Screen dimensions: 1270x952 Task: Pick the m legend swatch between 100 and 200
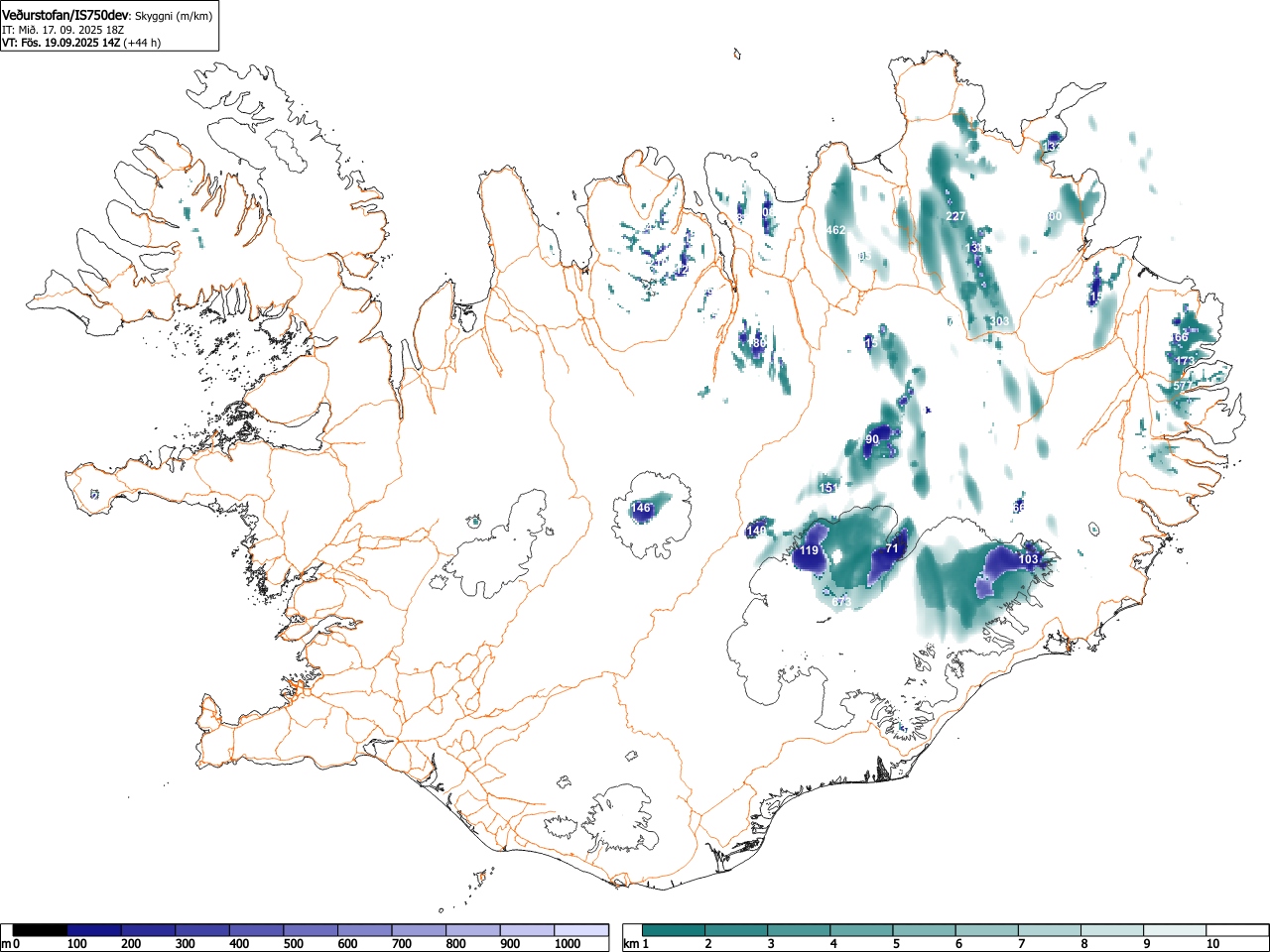[x=94, y=930]
